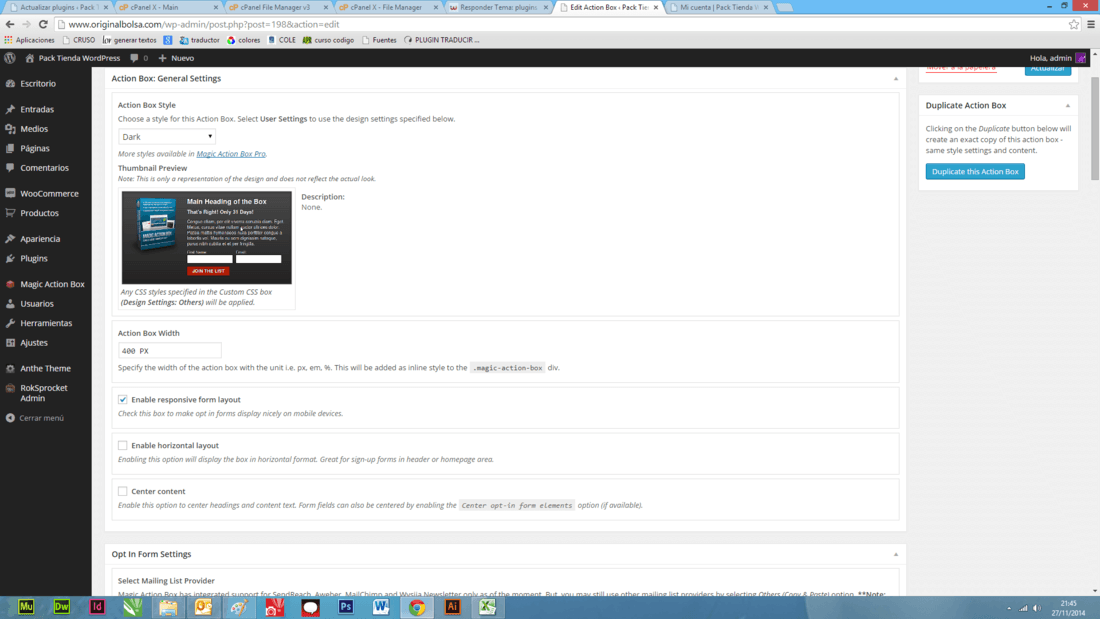This screenshot has width=1100, height=619.
Task: Switch to Responder Tema plugins tab
Action: tap(497, 7)
